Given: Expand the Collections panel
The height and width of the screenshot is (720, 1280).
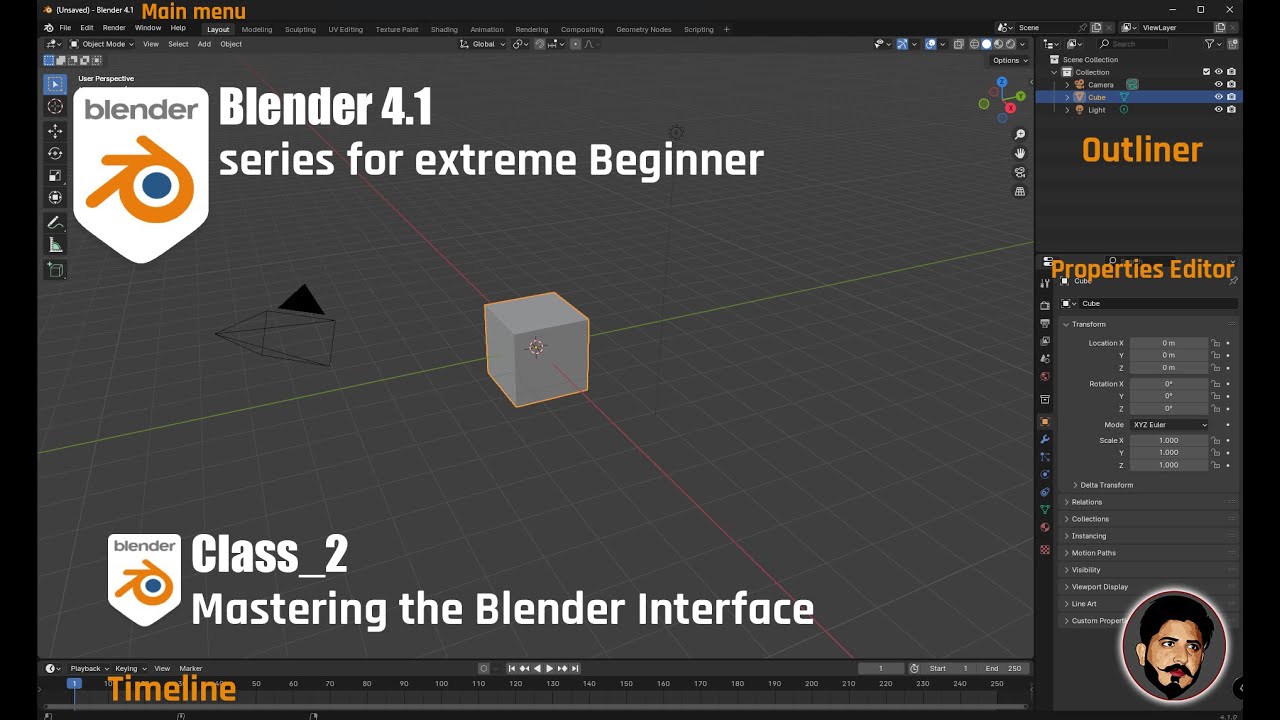Looking at the screenshot, I should click(x=1089, y=519).
